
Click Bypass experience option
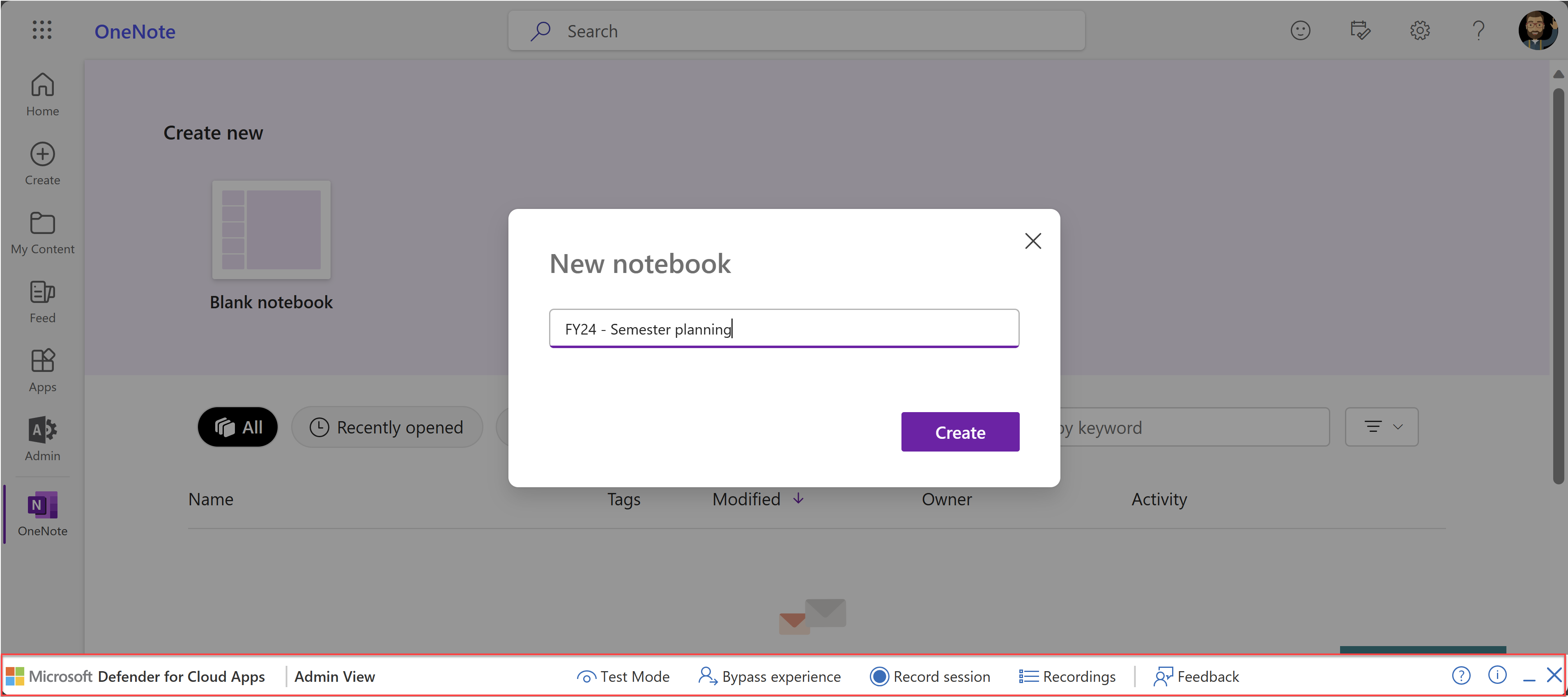(769, 676)
